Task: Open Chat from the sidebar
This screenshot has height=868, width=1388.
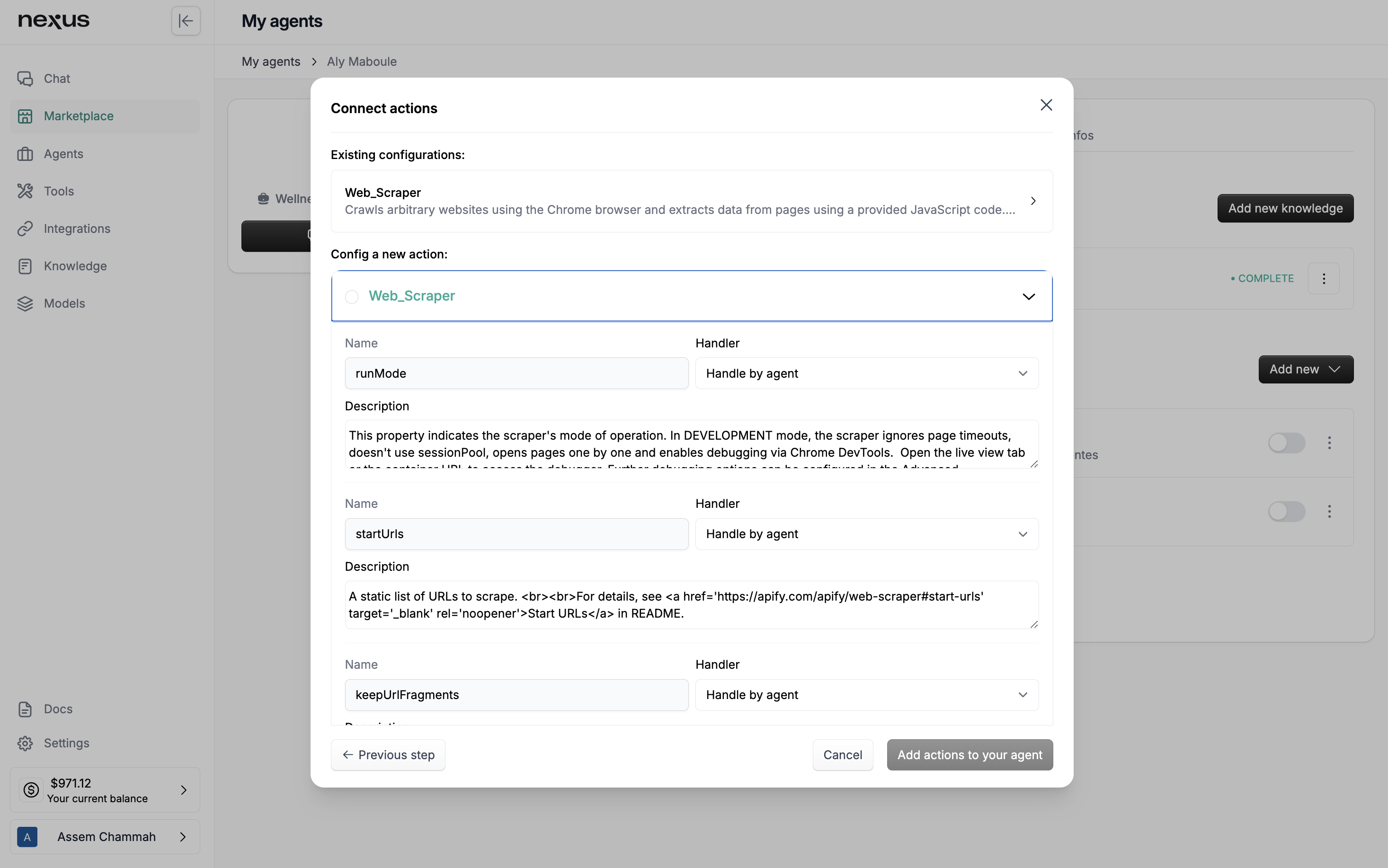Action: coord(105,79)
